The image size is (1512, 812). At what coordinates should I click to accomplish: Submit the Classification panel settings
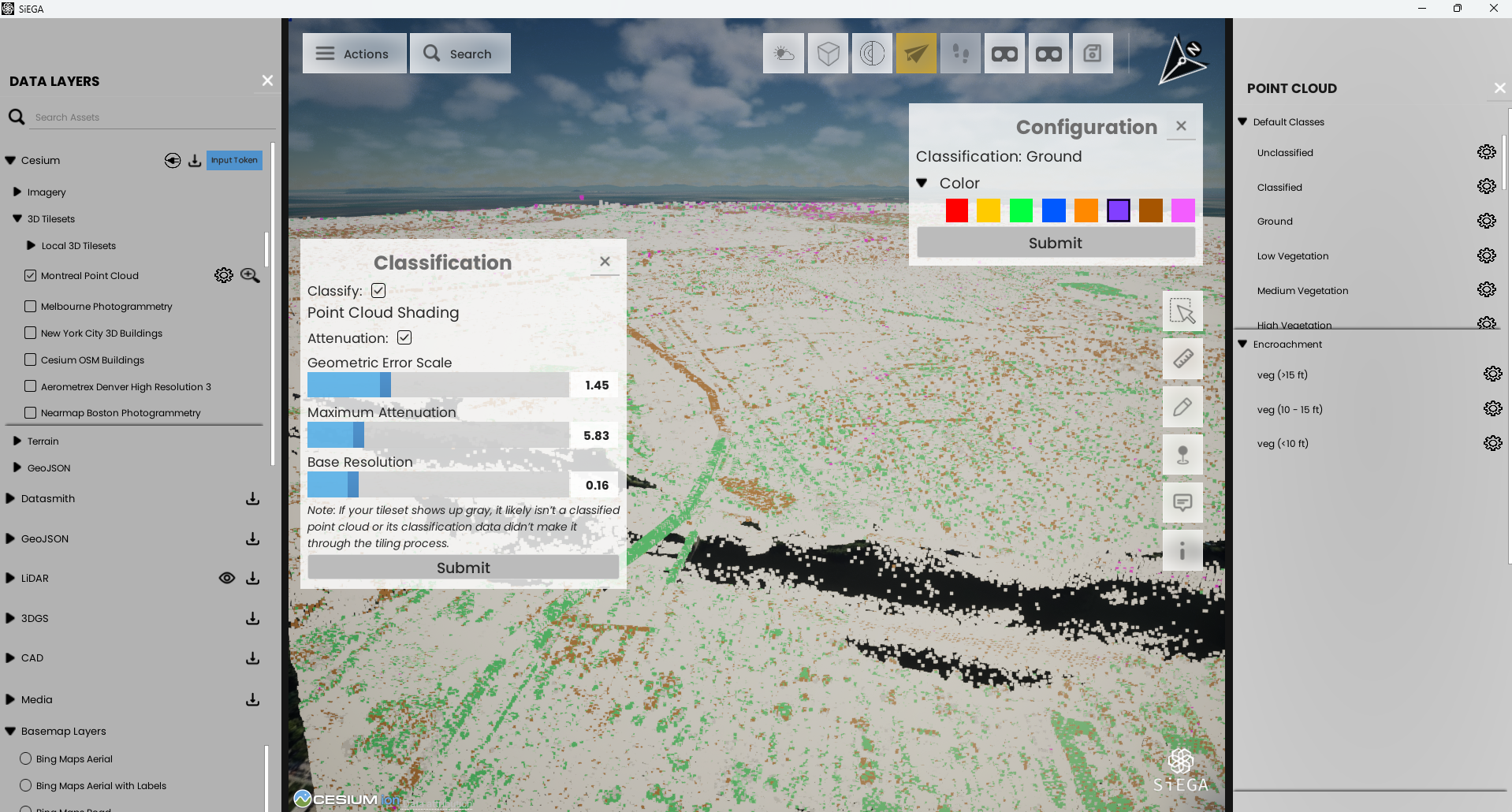click(463, 568)
